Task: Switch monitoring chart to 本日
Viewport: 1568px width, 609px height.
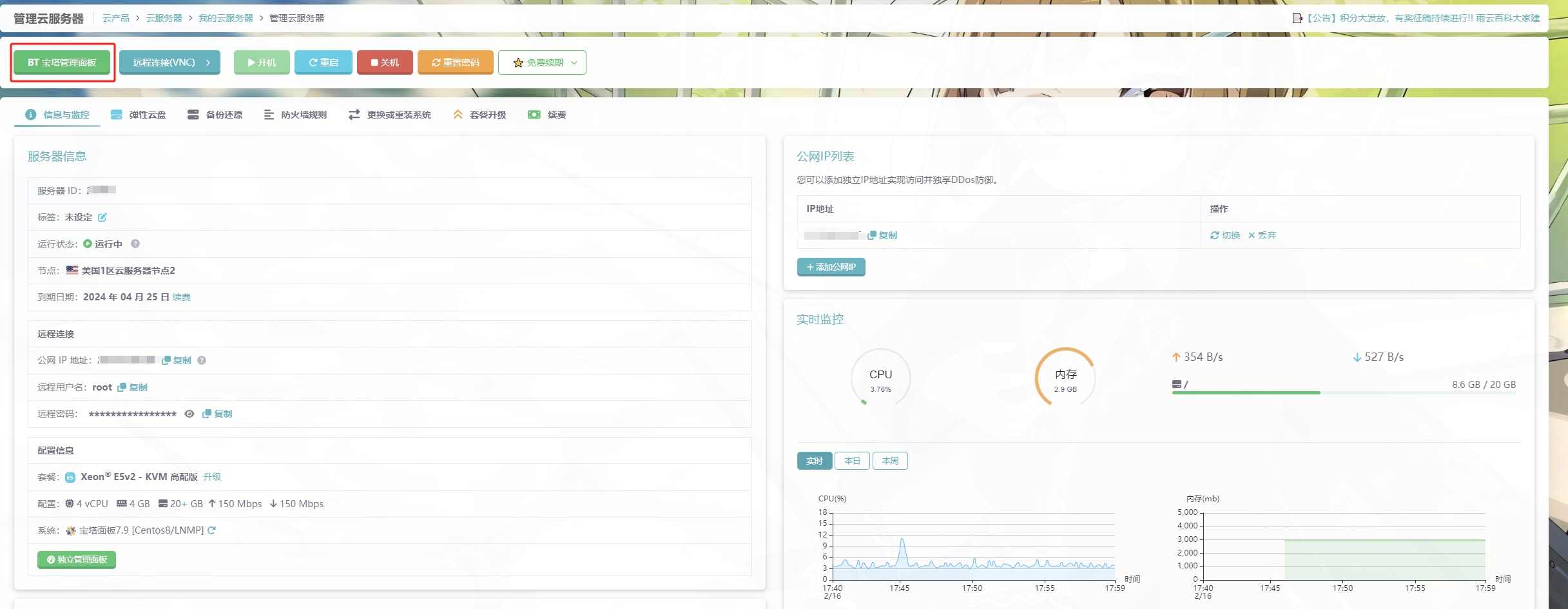Action: click(852, 461)
